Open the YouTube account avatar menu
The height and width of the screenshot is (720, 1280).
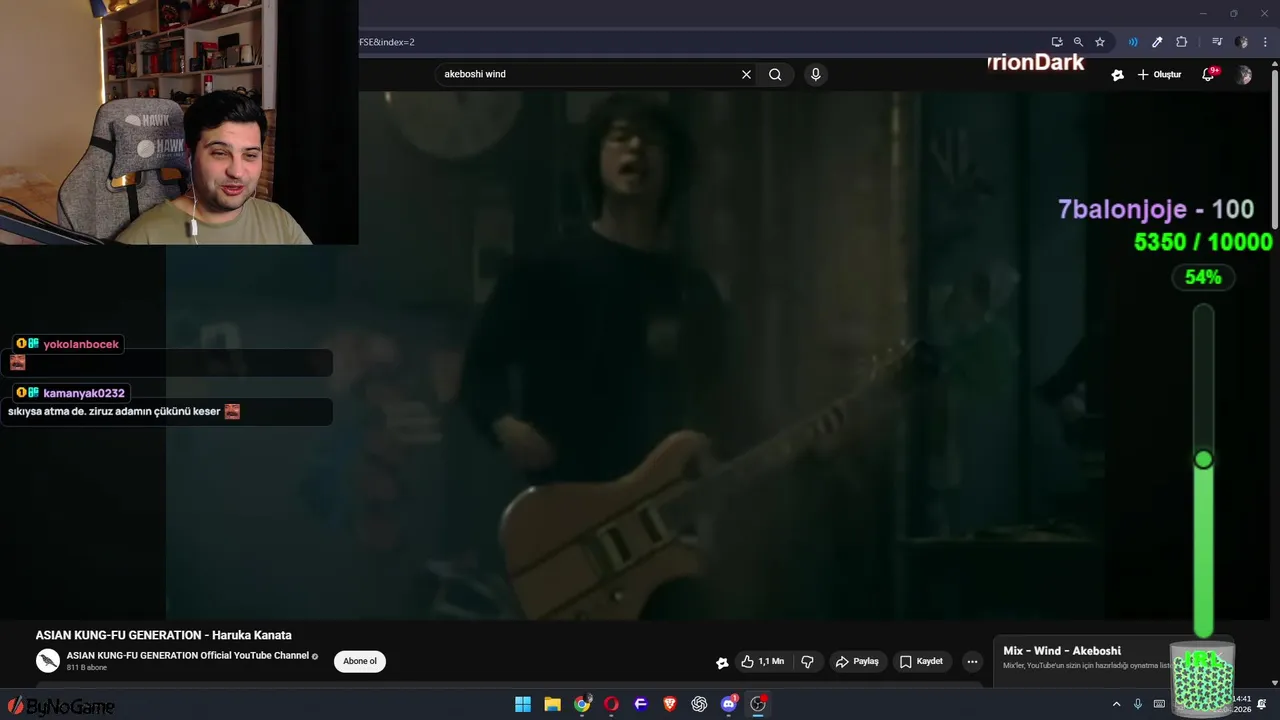(x=1244, y=75)
